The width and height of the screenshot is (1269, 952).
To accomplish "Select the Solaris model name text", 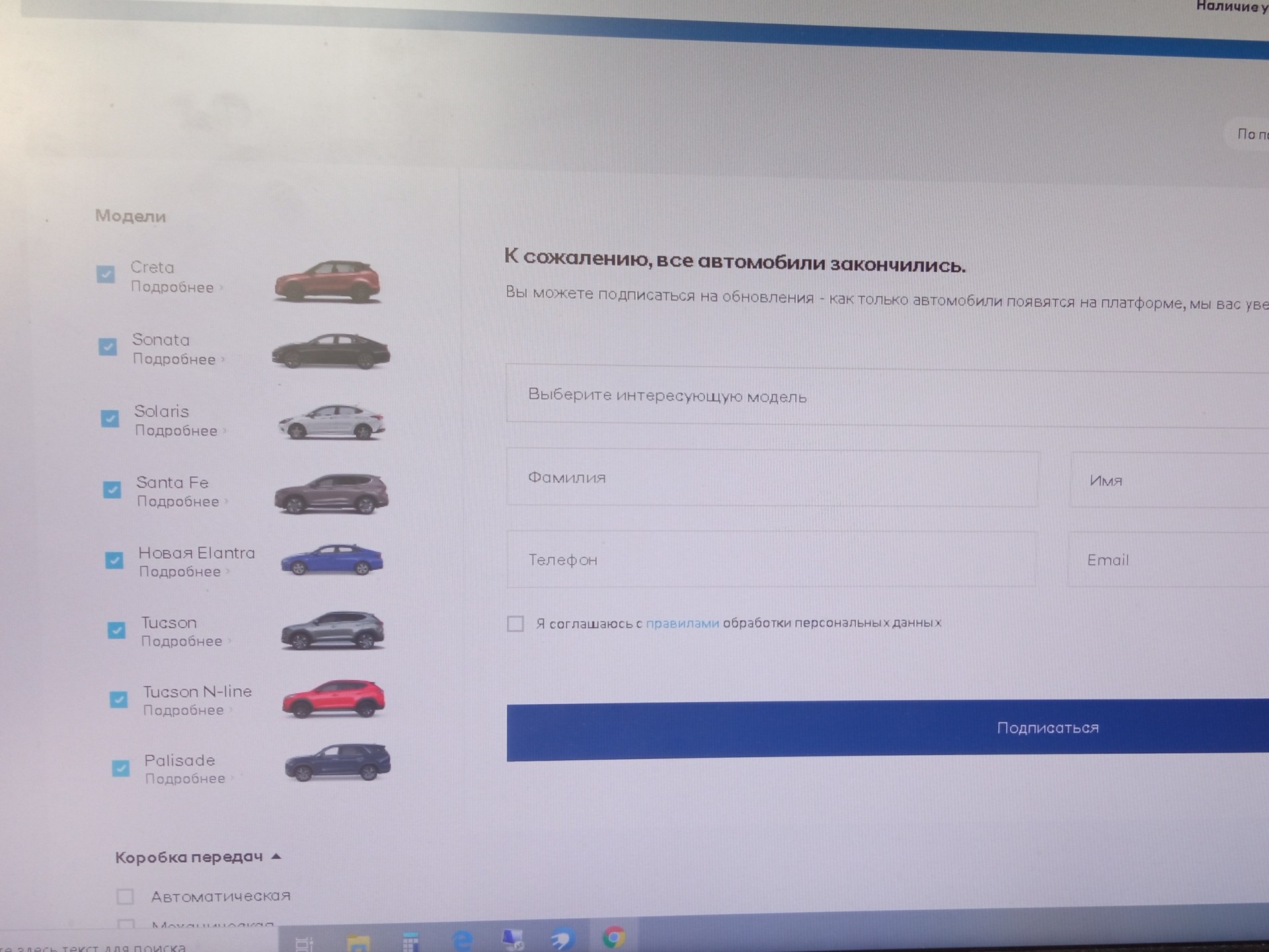I will pos(162,412).
